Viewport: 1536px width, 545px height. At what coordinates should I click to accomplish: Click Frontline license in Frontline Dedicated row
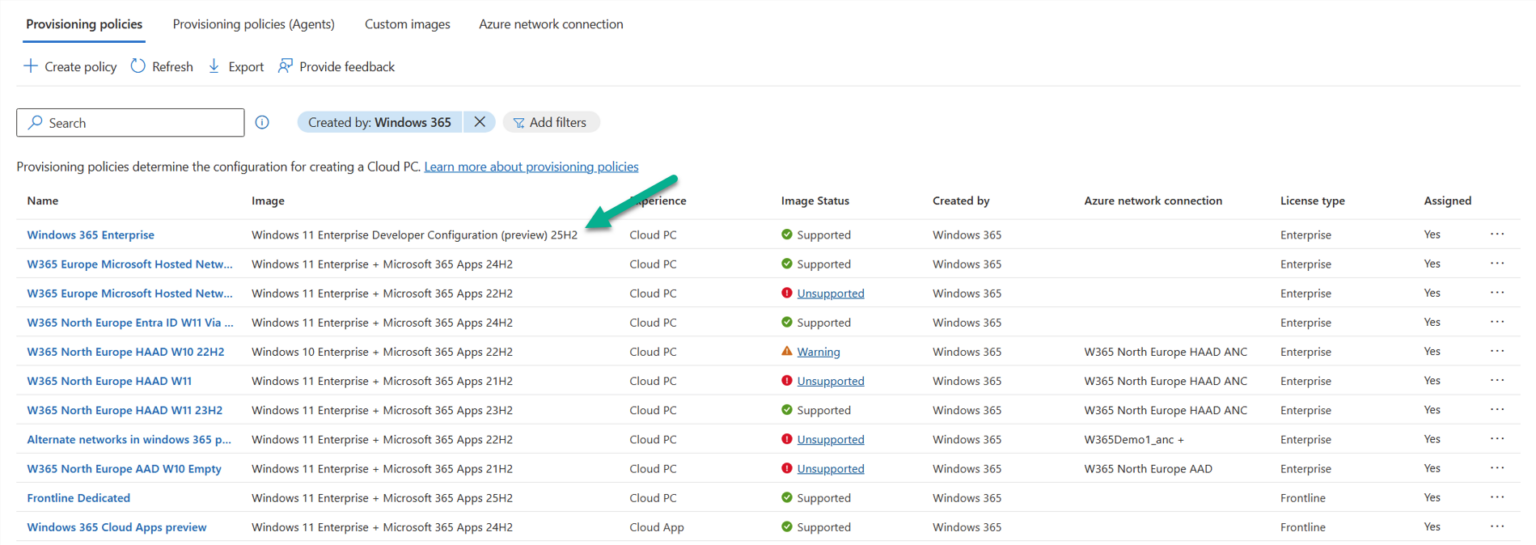(1303, 498)
